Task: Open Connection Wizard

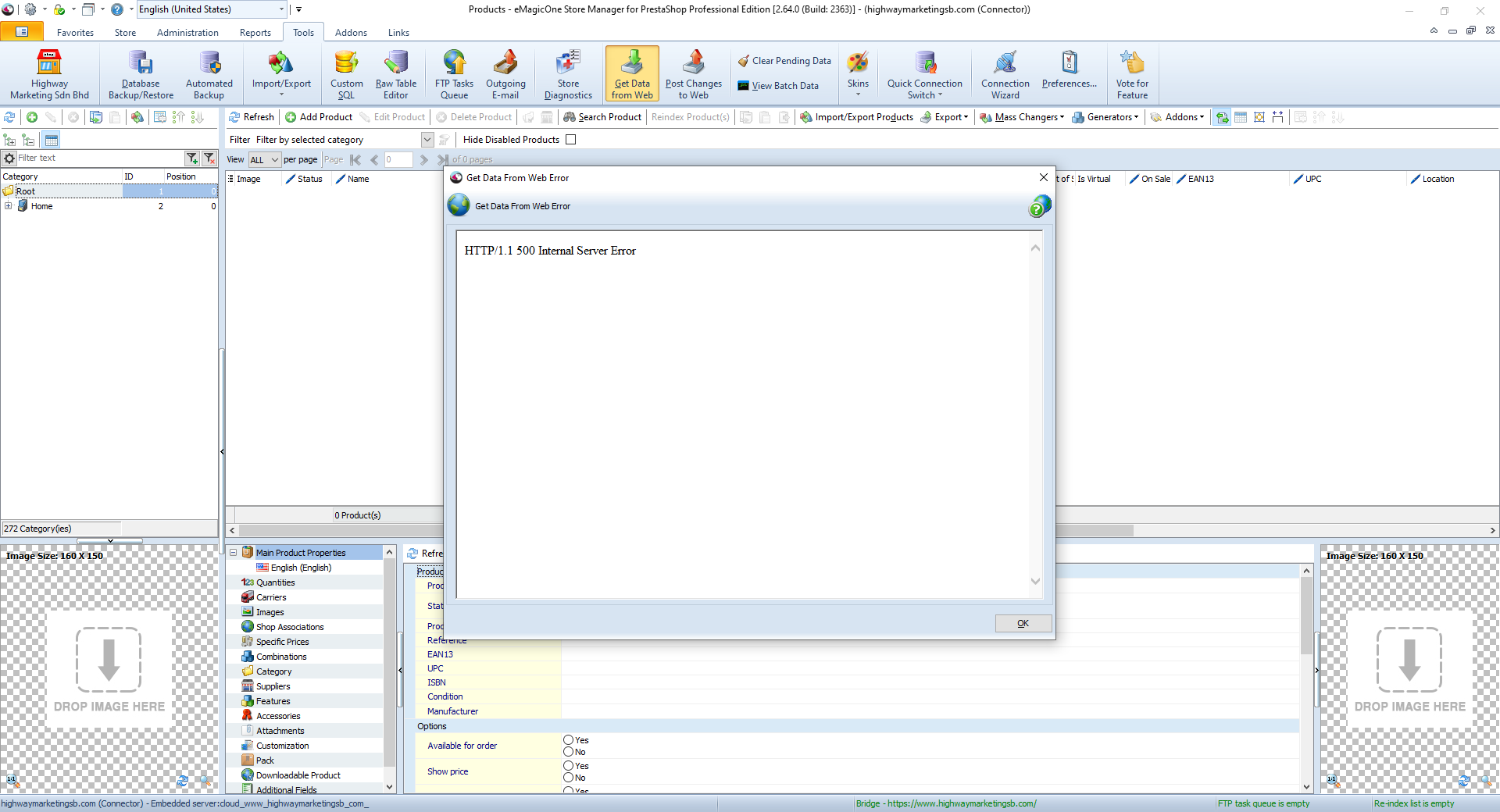Action: 1005,74
